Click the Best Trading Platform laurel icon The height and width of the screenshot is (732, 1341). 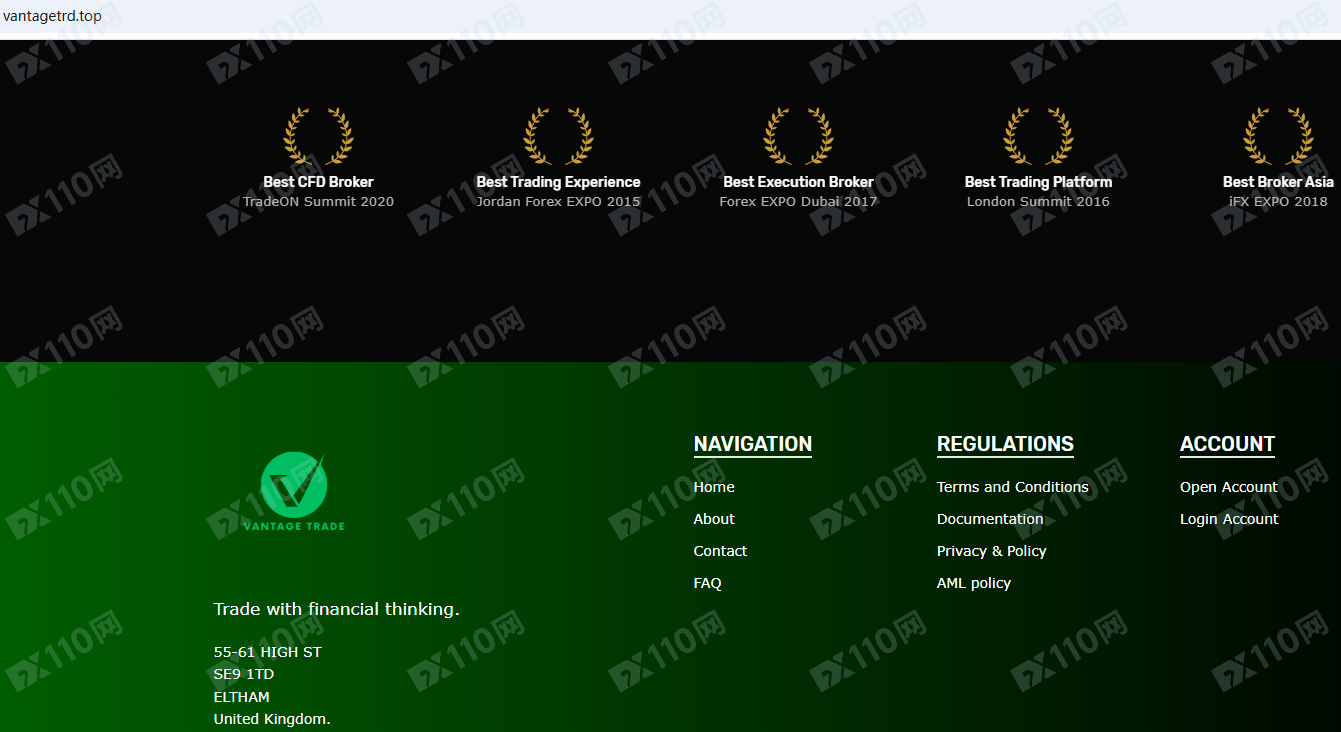(x=1038, y=136)
